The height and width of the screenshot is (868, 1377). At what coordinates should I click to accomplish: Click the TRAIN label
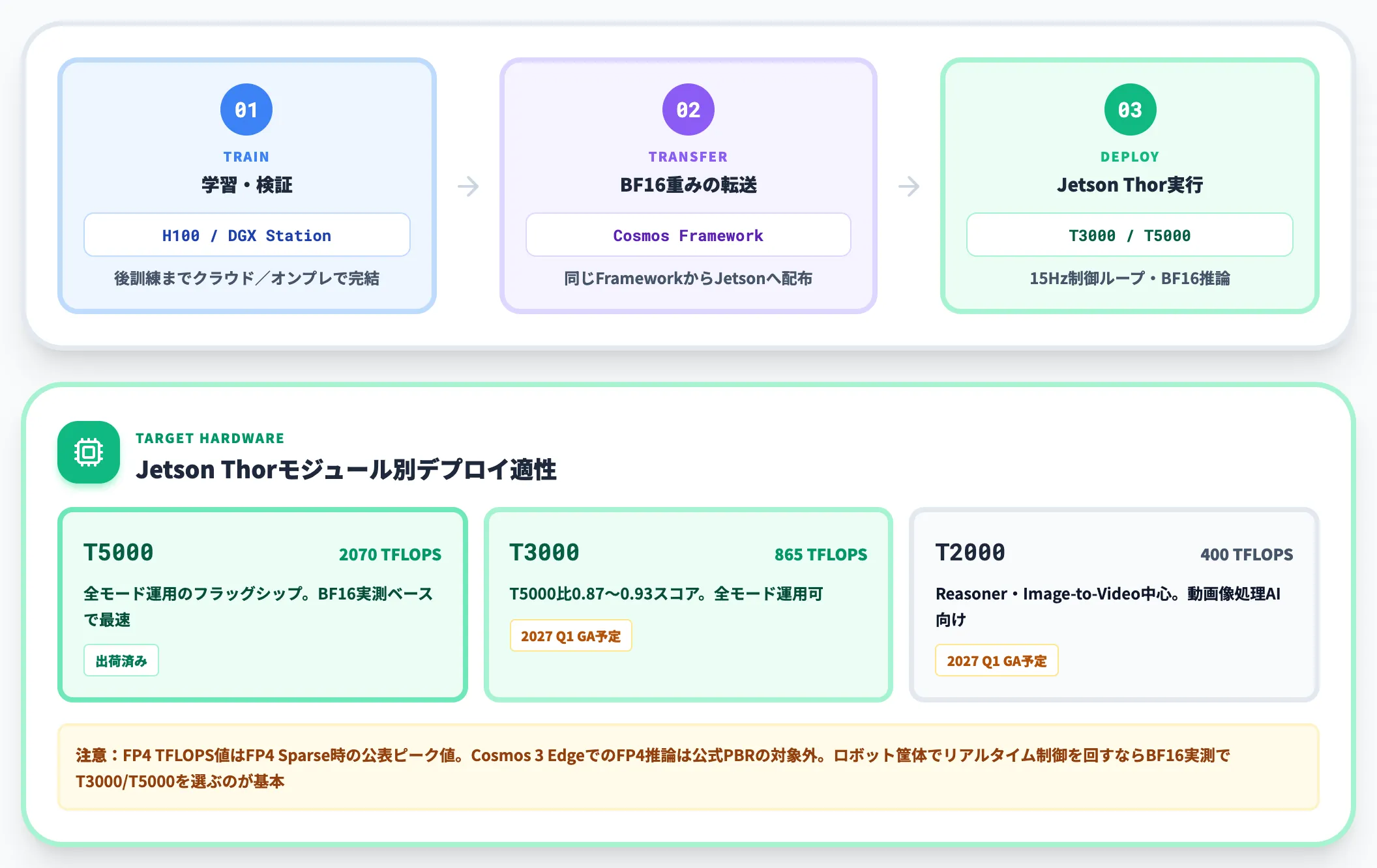click(246, 157)
